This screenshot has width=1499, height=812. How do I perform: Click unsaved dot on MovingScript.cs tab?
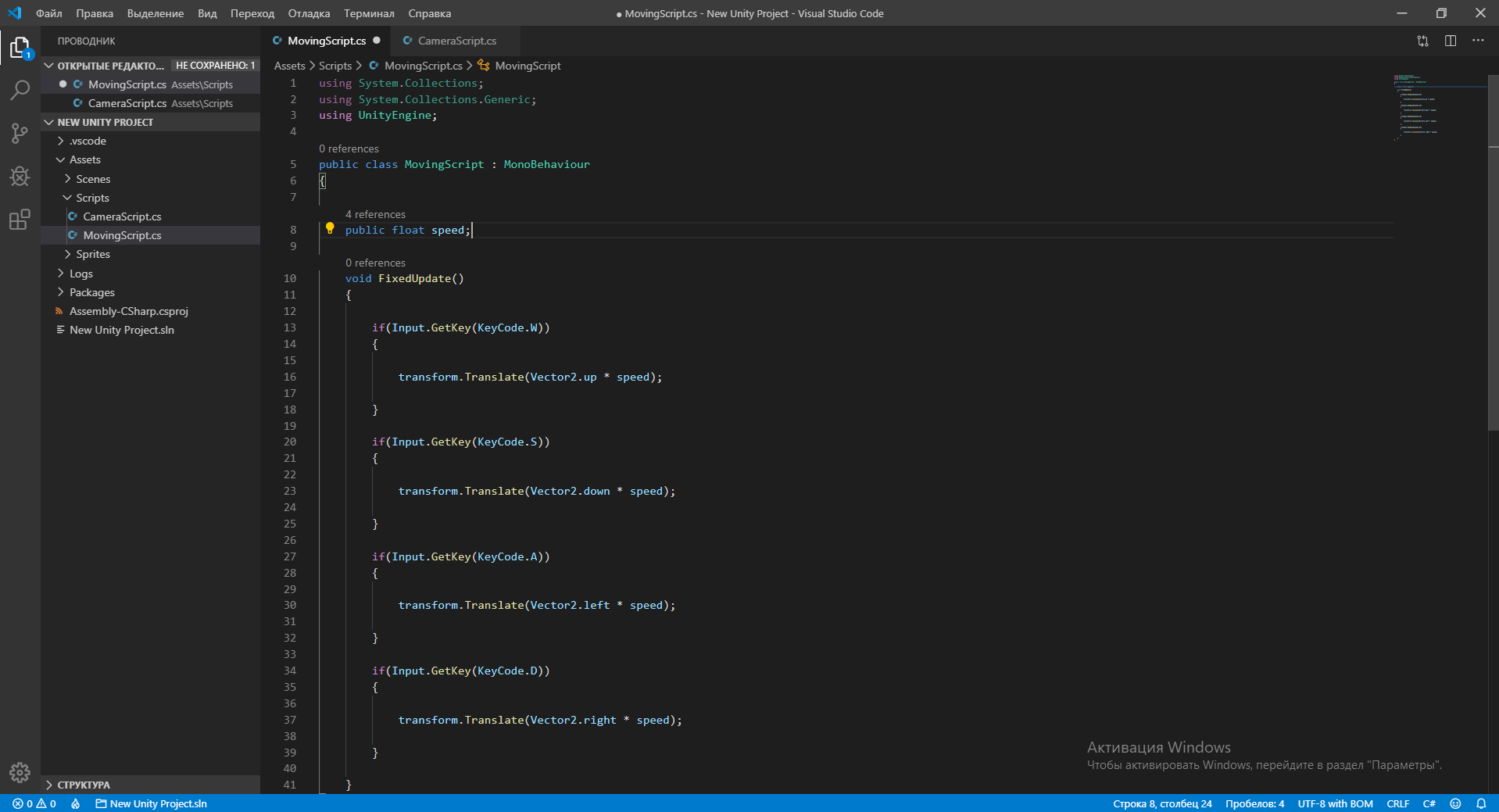377,41
